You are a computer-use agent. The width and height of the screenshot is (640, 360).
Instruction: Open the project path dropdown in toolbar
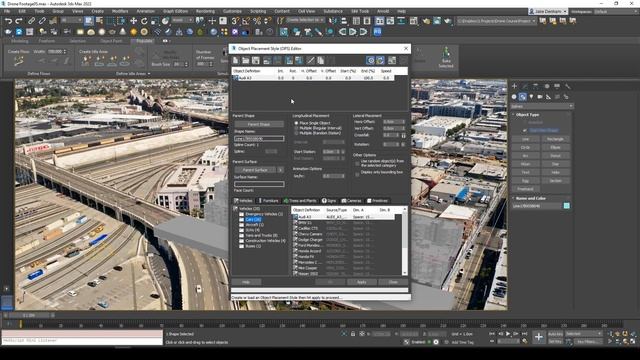tap(496, 20)
